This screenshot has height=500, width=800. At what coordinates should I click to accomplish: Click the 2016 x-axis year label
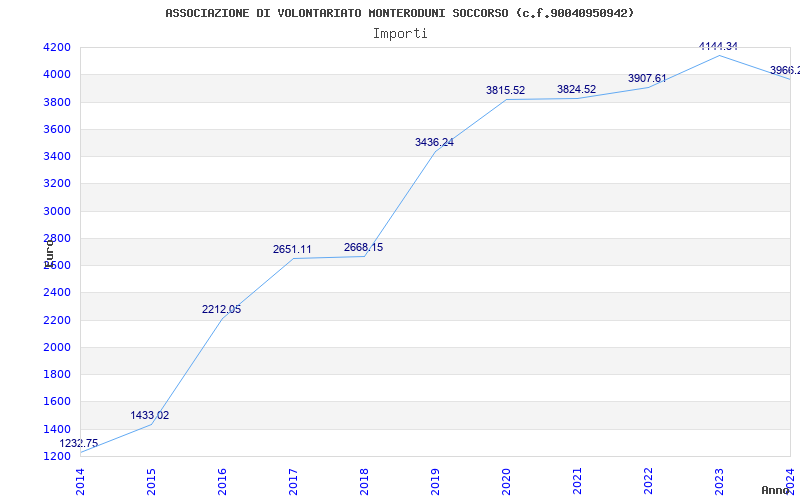click(x=222, y=482)
